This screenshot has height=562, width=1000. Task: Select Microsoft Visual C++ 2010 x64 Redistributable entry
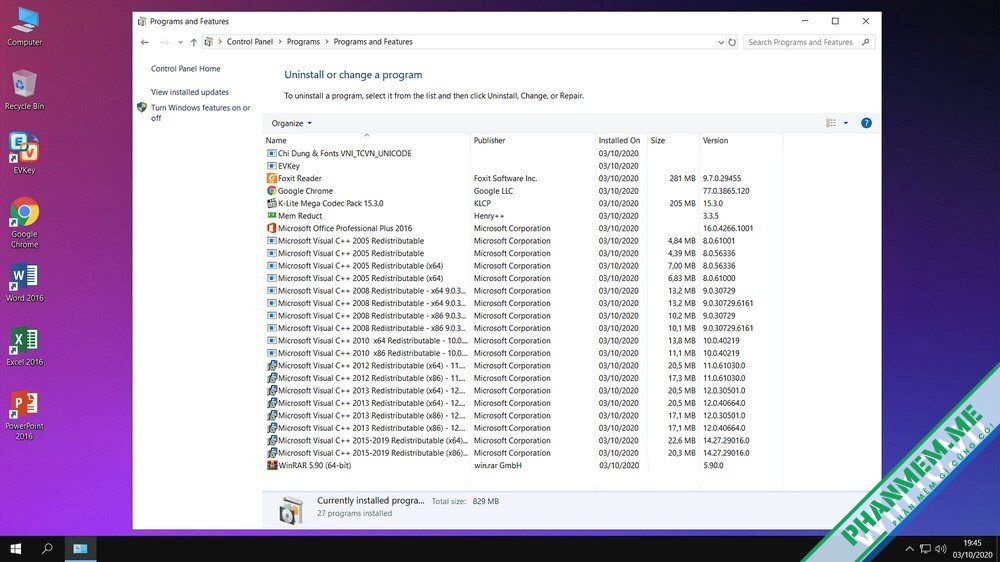coord(372,341)
